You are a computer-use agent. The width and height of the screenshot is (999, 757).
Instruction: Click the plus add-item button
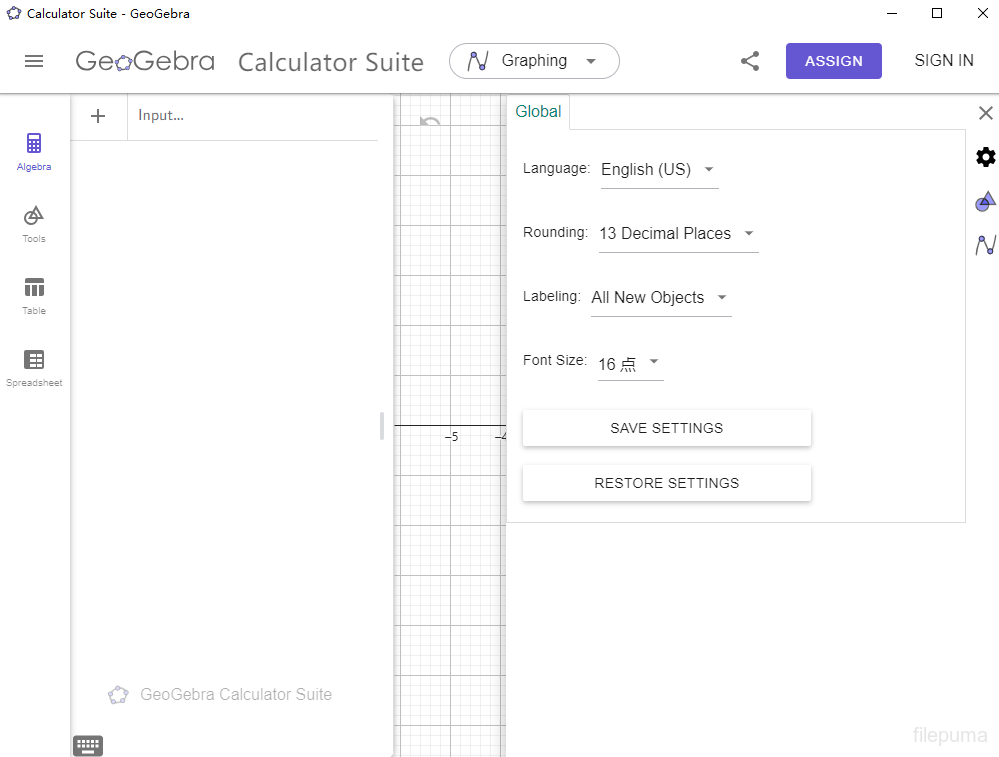click(x=98, y=116)
